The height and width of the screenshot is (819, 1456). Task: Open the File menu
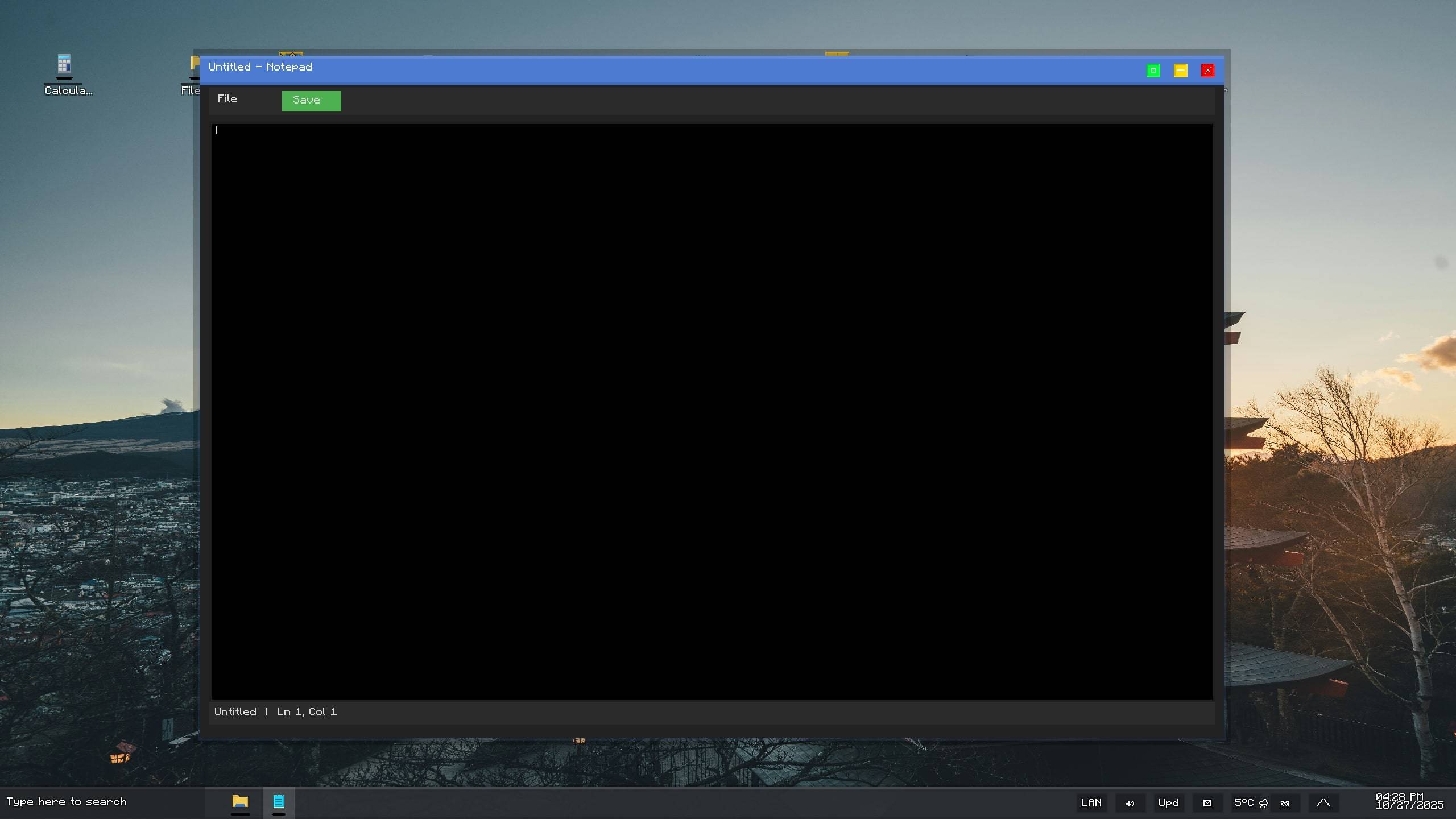pyautogui.click(x=227, y=99)
